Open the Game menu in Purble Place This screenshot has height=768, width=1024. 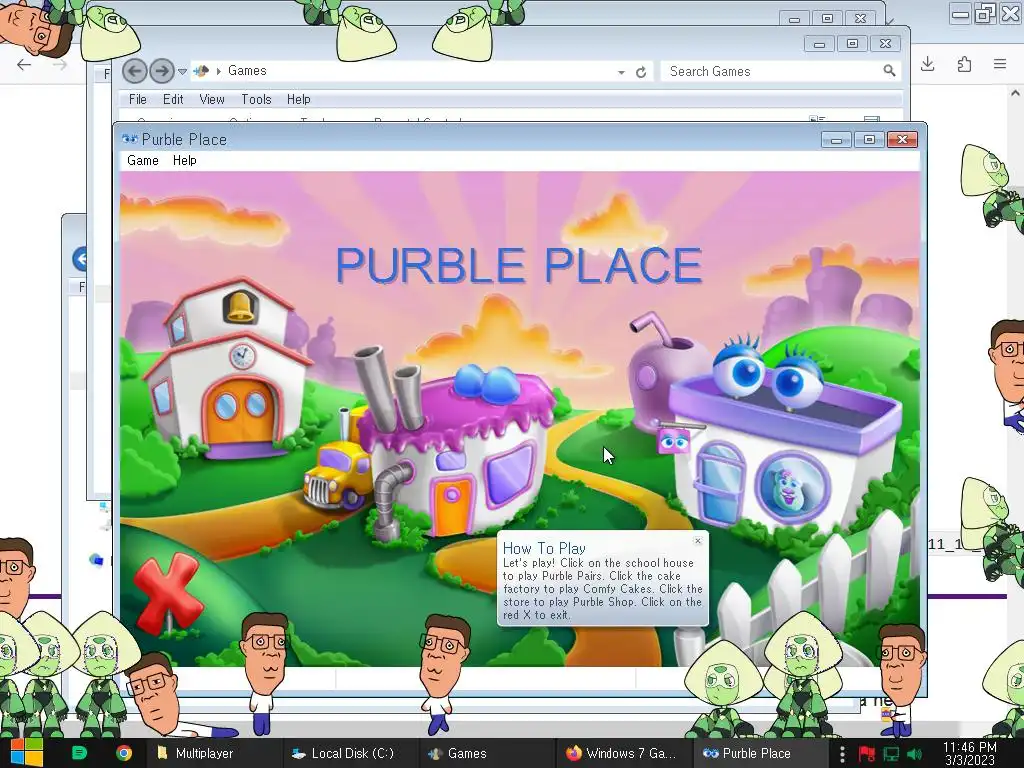click(143, 161)
